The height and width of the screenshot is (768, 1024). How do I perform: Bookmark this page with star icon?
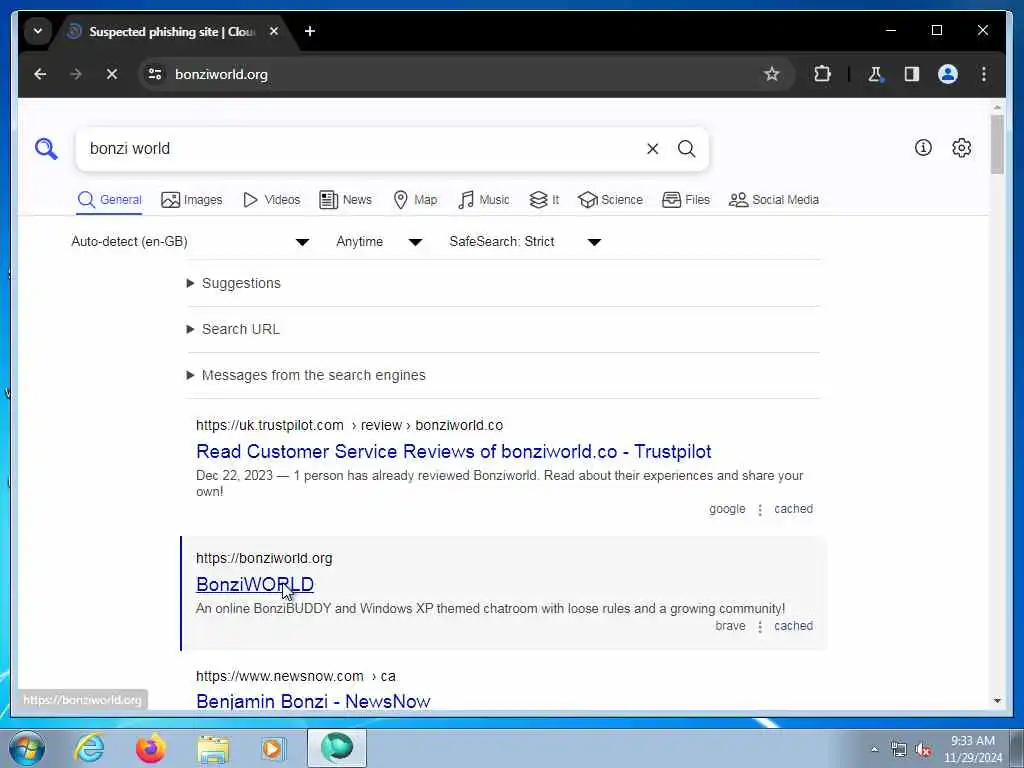[x=772, y=74]
